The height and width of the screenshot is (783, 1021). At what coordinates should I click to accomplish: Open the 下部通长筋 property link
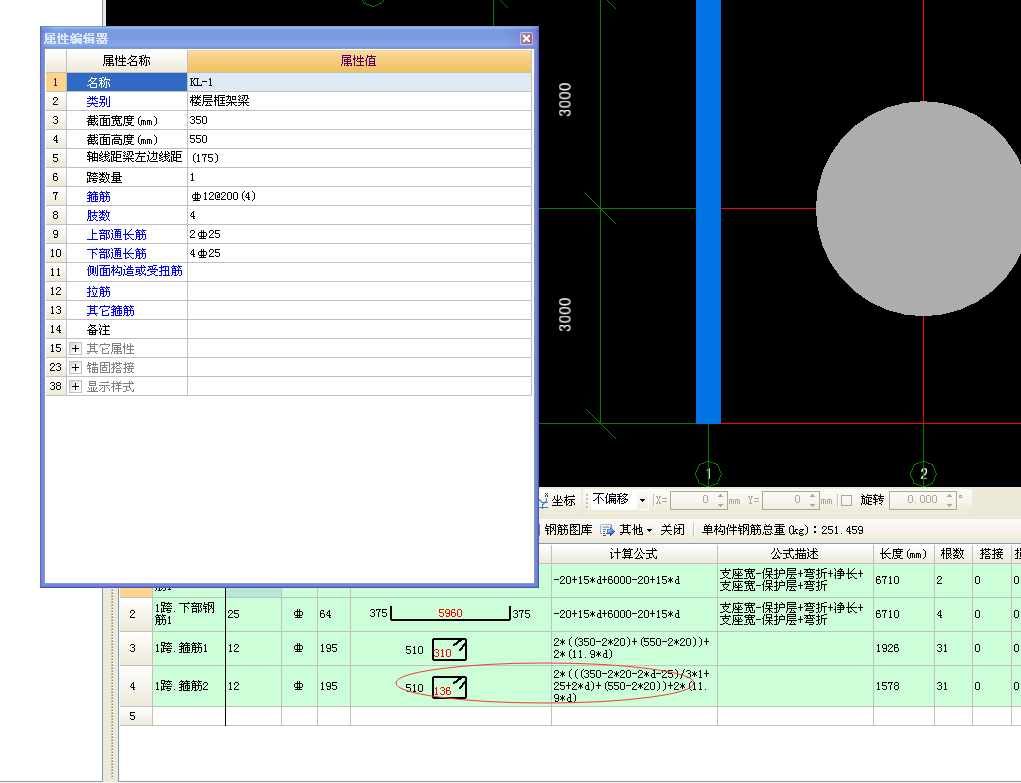tap(117, 253)
